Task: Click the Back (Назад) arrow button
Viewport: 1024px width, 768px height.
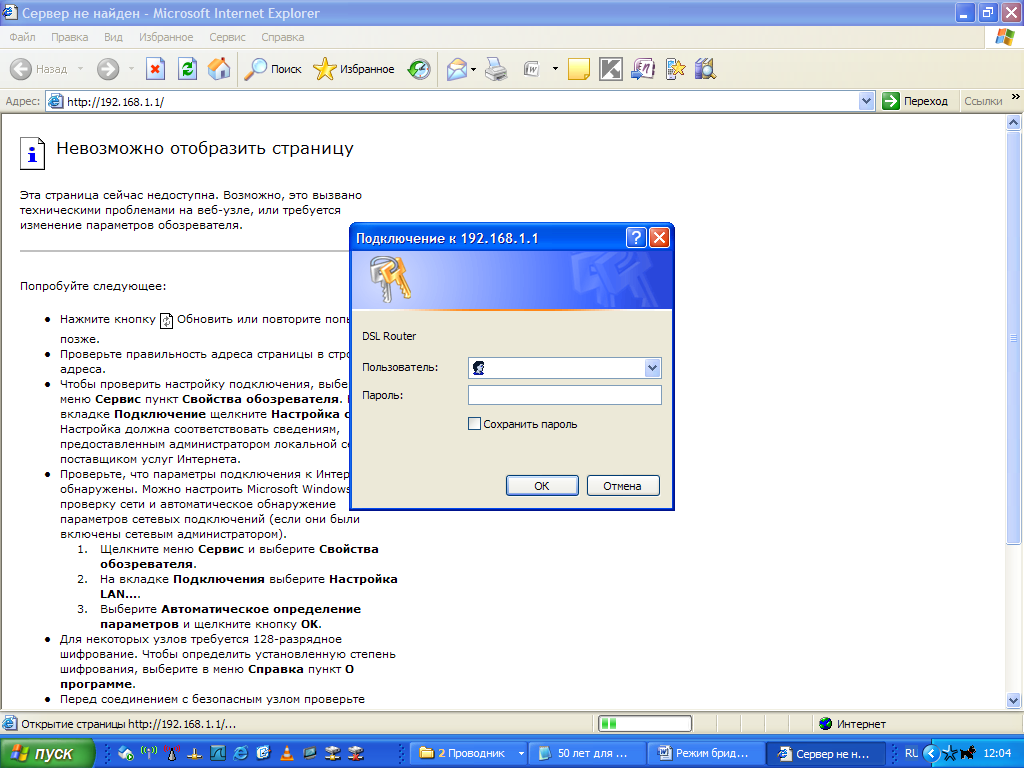Action: pyautogui.click(x=39, y=69)
